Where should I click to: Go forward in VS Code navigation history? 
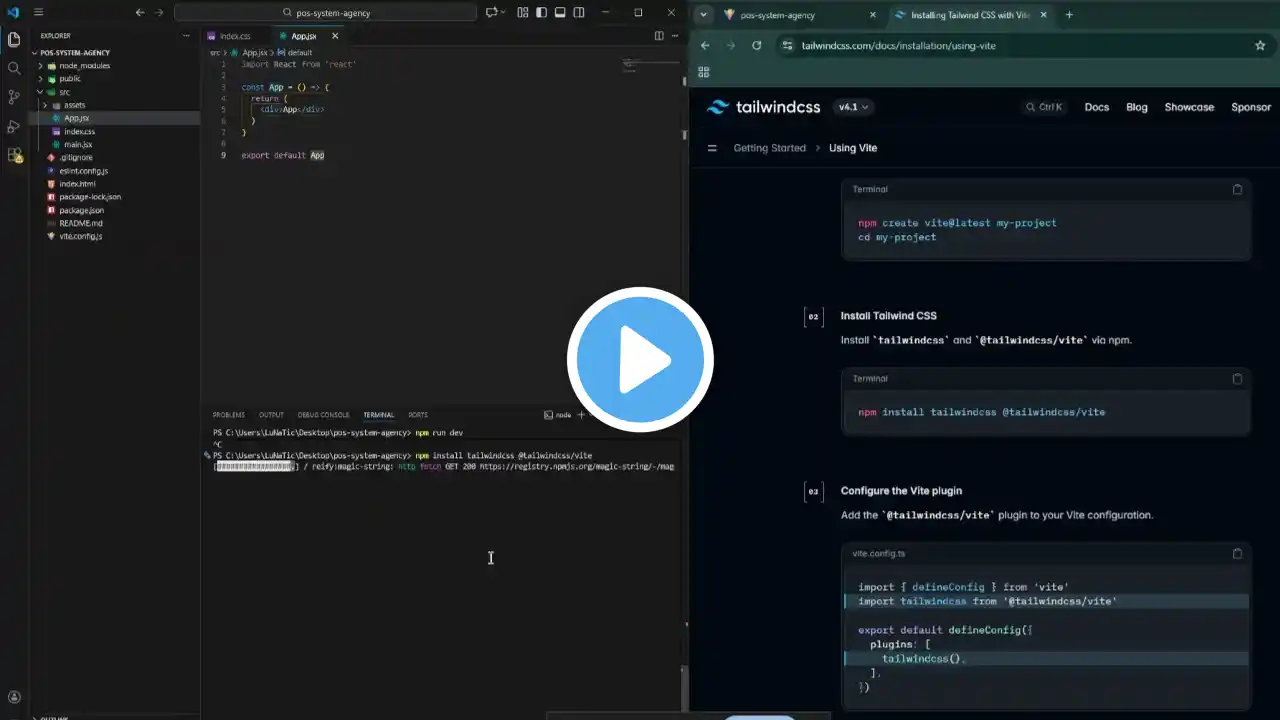(x=159, y=12)
